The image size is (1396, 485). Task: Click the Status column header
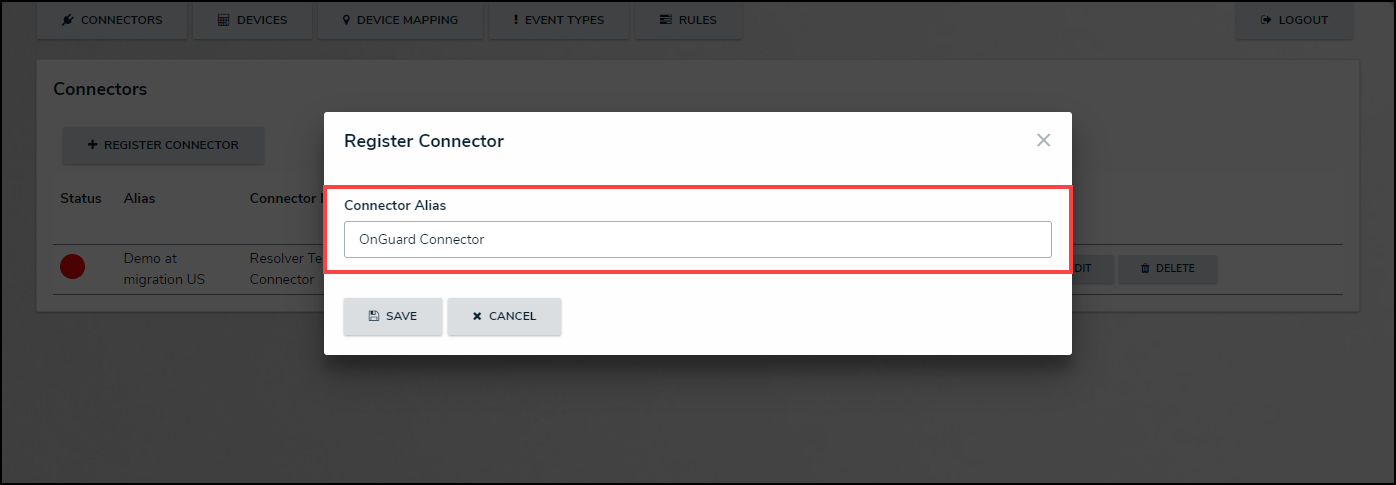pos(81,198)
